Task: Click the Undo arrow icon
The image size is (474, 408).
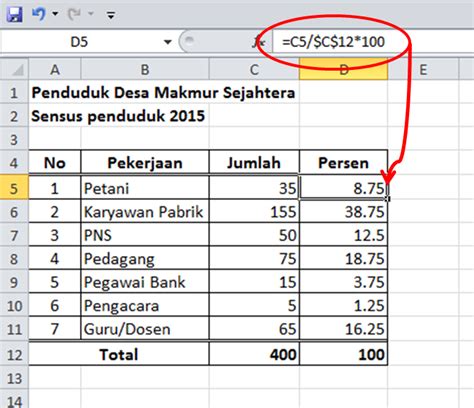Action: pyautogui.click(x=38, y=14)
